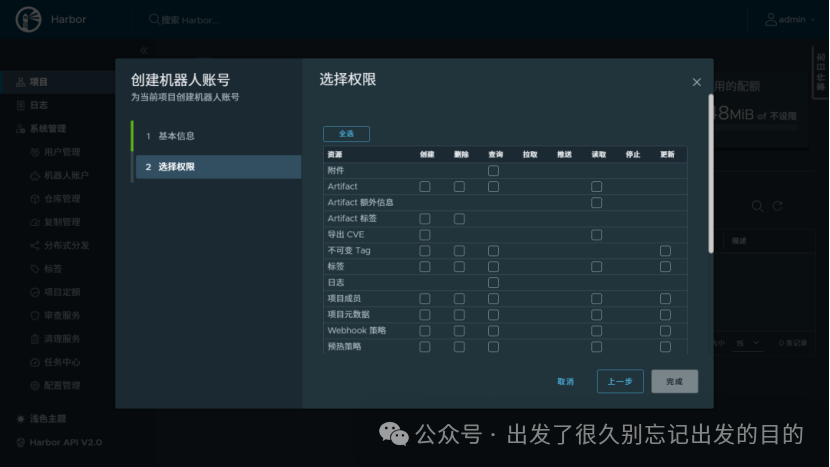
Task: Click the permissions dialog vertical scrollbar
Action: [x=711, y=174]
